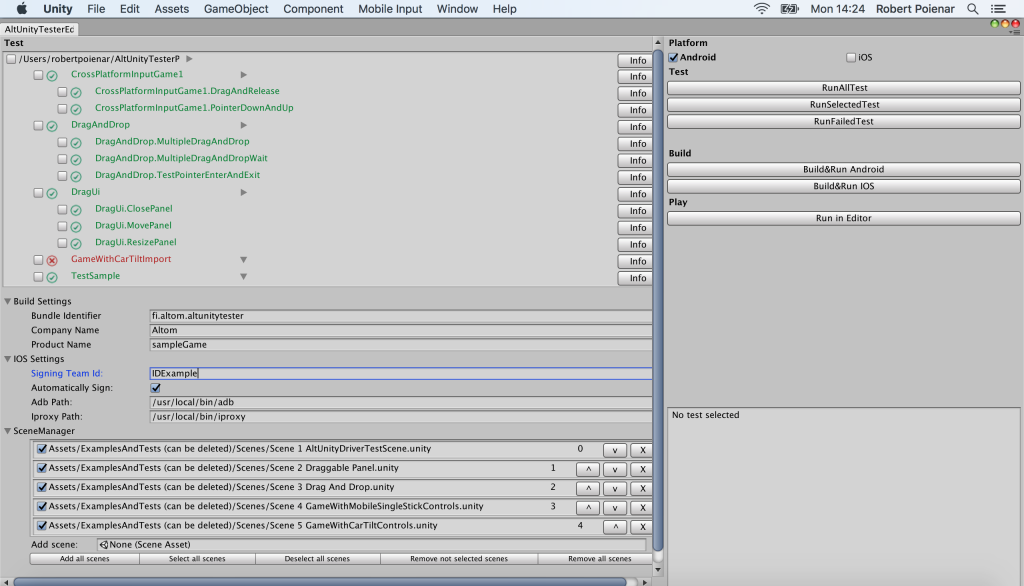The image size is (1024, 586).
Task: Click the Apple menu icon
Action: 22,8
